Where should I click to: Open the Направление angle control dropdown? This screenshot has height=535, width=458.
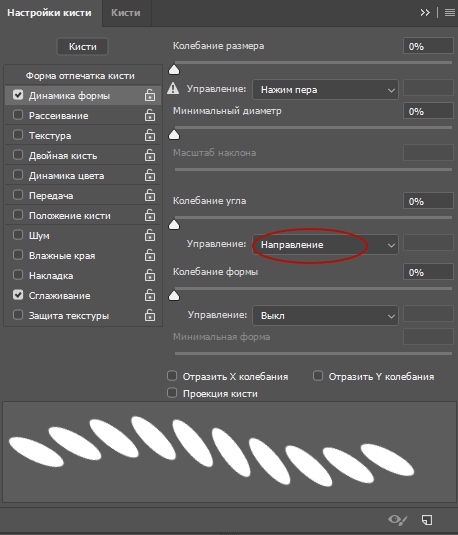(325, 245)
